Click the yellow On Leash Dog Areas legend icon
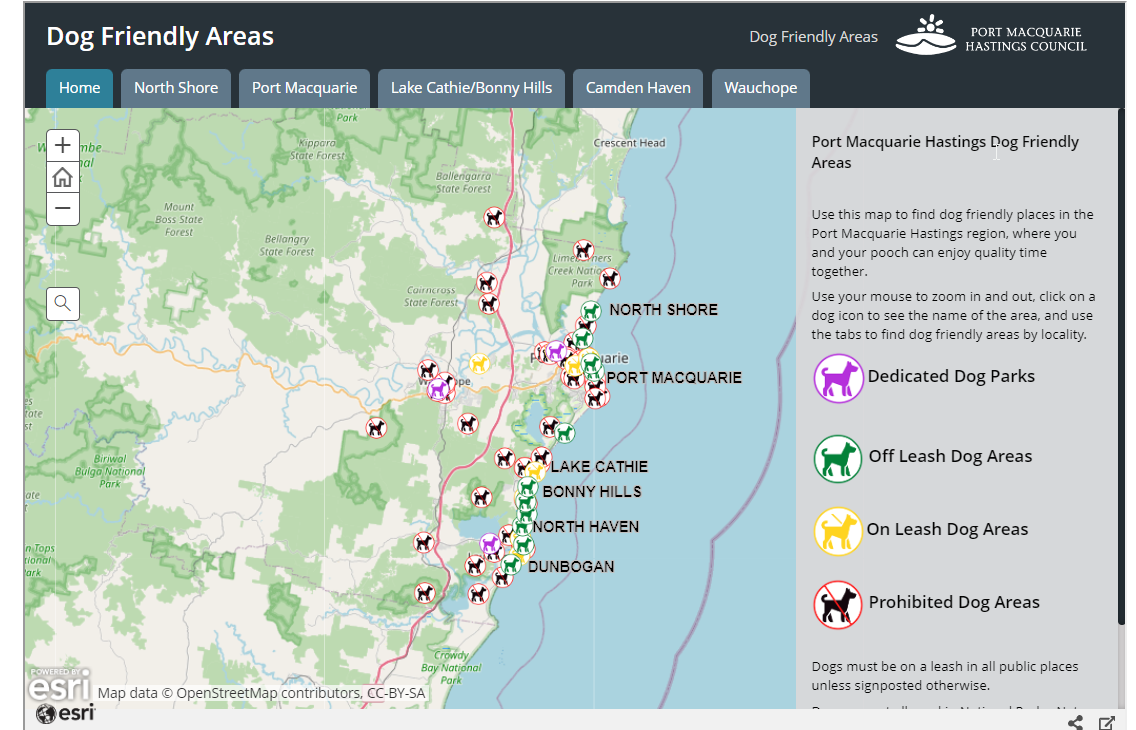1136x730 pixels. click(838, 531)
